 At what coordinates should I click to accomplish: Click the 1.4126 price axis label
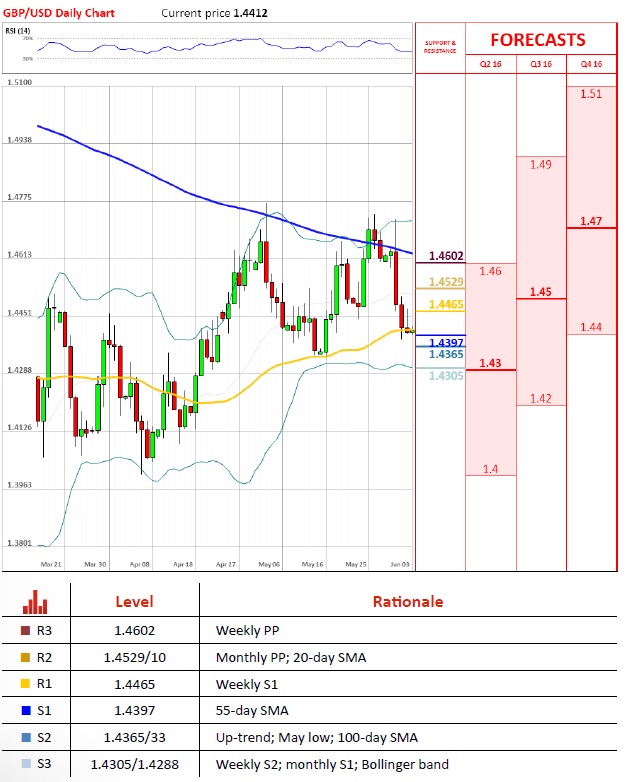pos(19,427)
